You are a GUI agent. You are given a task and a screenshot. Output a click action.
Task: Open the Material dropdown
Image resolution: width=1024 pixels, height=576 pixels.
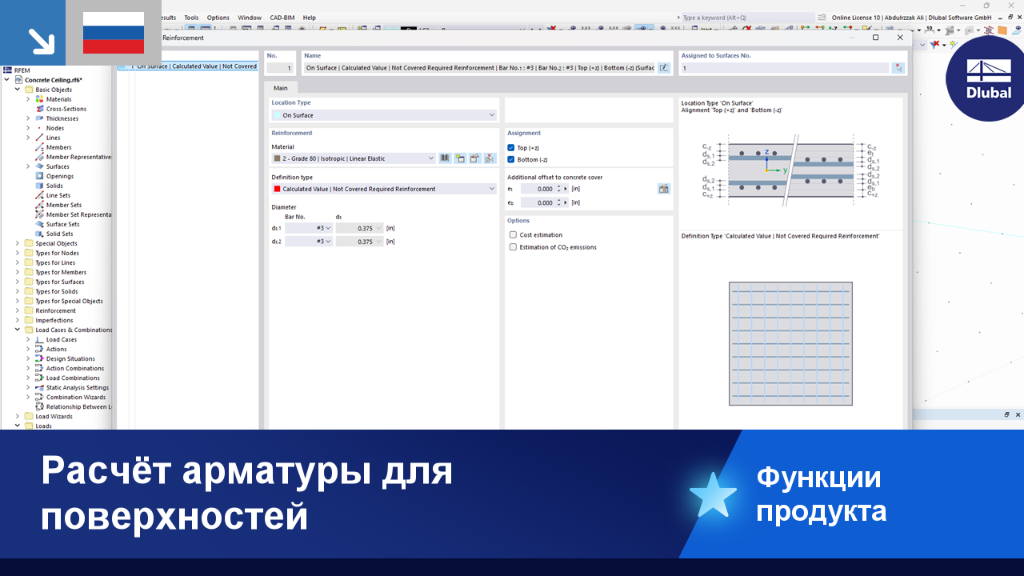353,159
